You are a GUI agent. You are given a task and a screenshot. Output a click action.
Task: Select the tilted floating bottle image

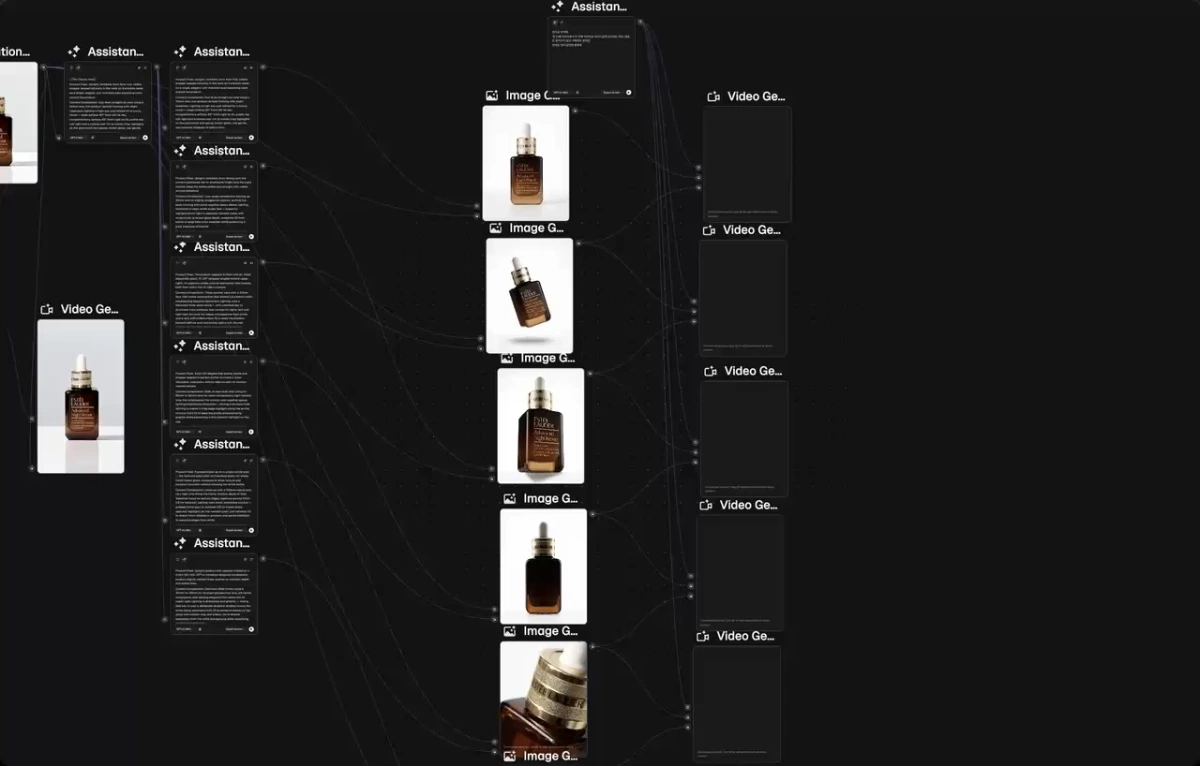[x=530, y=295]
